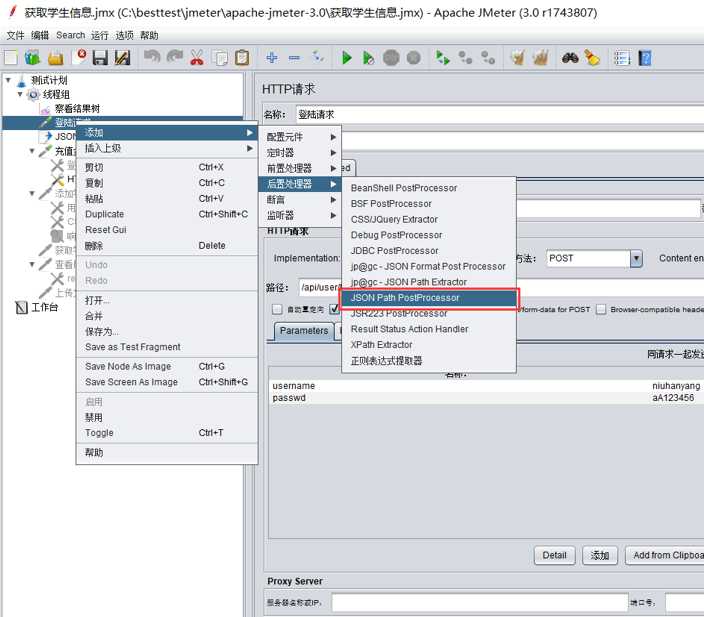The width and height of the screenshot is (704, 617).
Task: Click the Cut scissors icon
Action: point(197,58)
